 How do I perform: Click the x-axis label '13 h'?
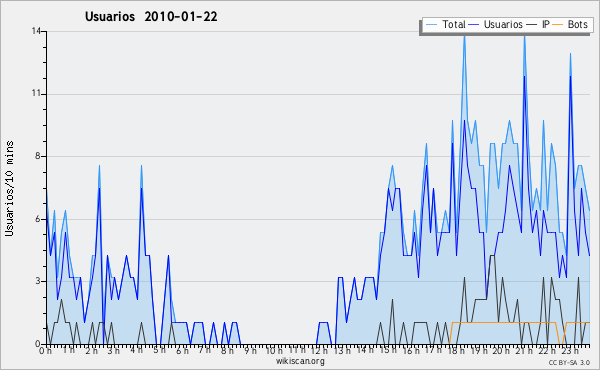point(342,350)
